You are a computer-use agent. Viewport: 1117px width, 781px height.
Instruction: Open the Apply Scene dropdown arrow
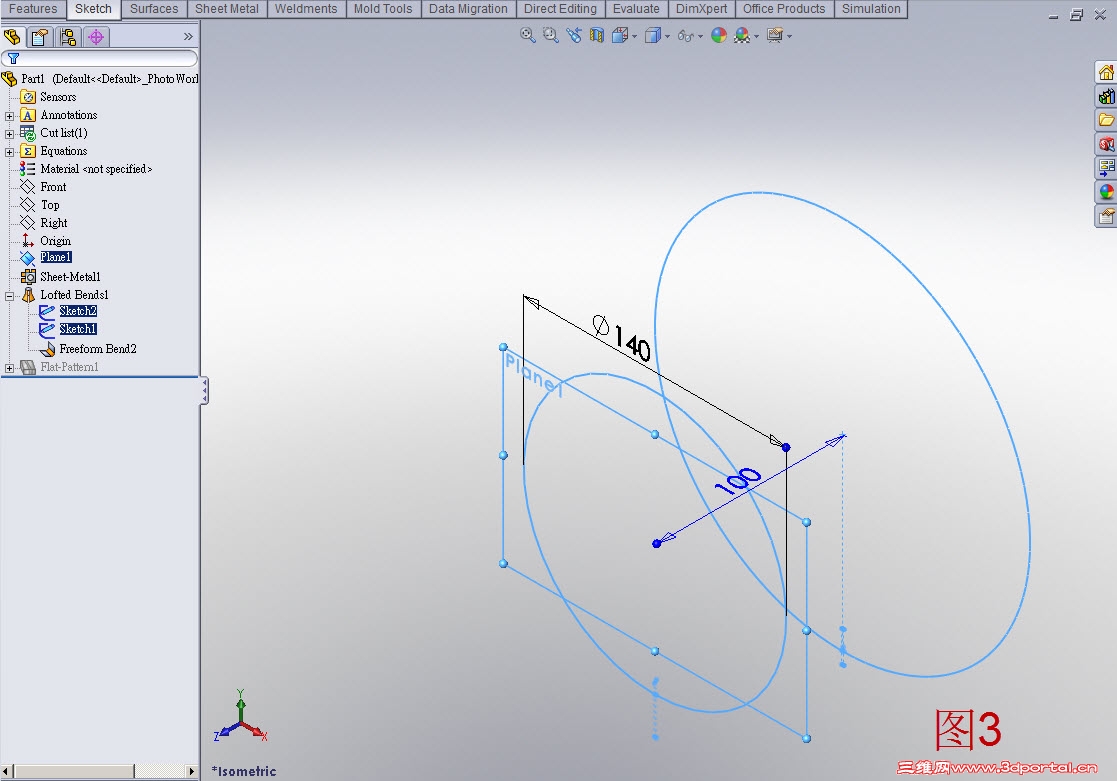click(757, 36)
